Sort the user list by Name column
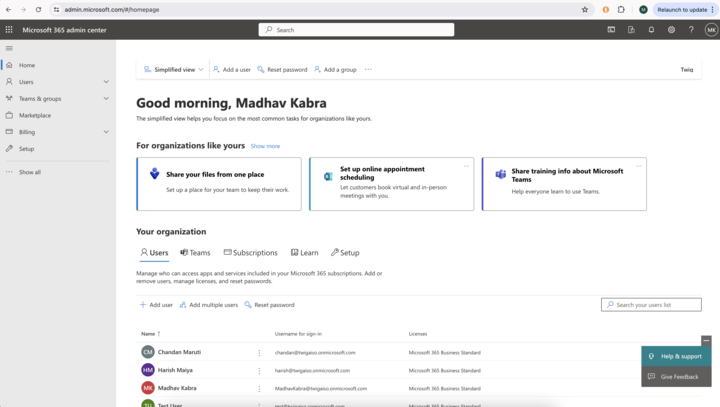The image size is (720, 407). click(x=148, y=334)
